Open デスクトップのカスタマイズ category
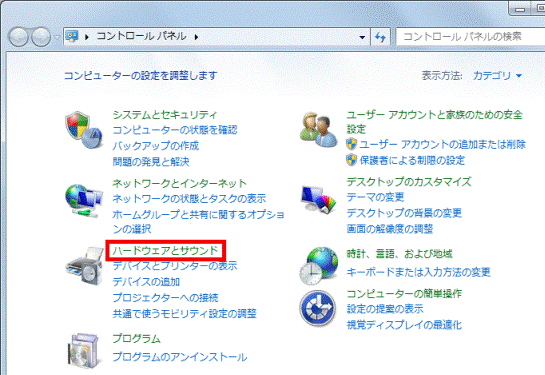Viewport: 545px width, 375px height. pos(409,181)
